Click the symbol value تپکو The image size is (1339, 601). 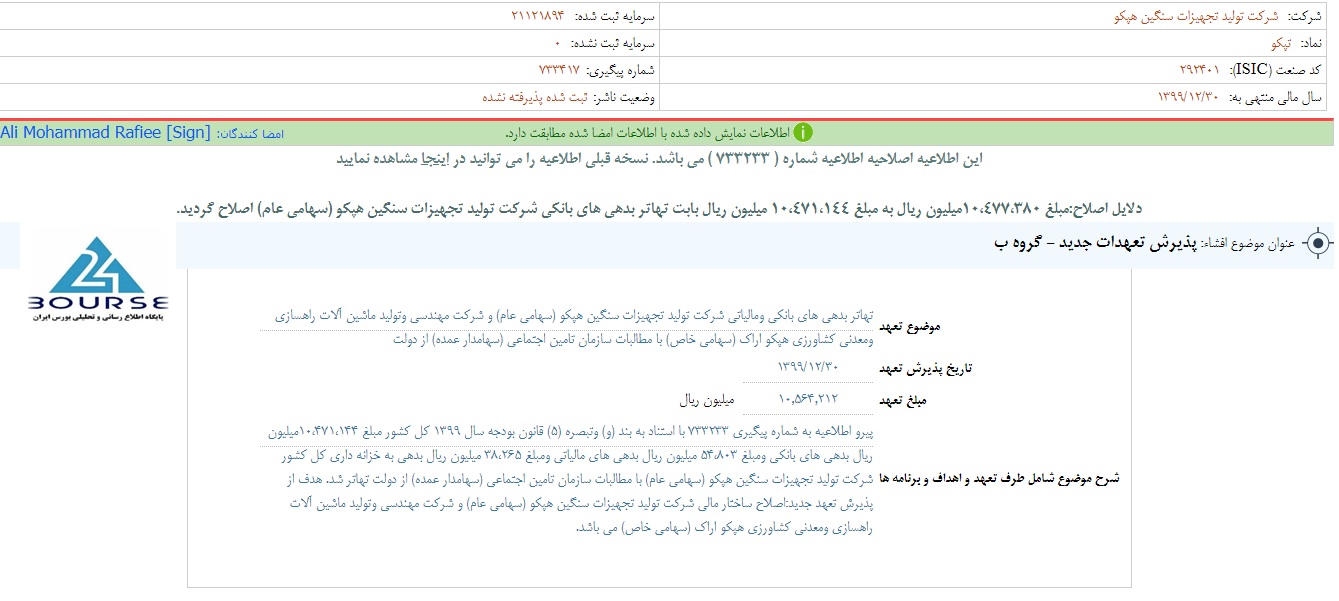[x=1281, y=43]
